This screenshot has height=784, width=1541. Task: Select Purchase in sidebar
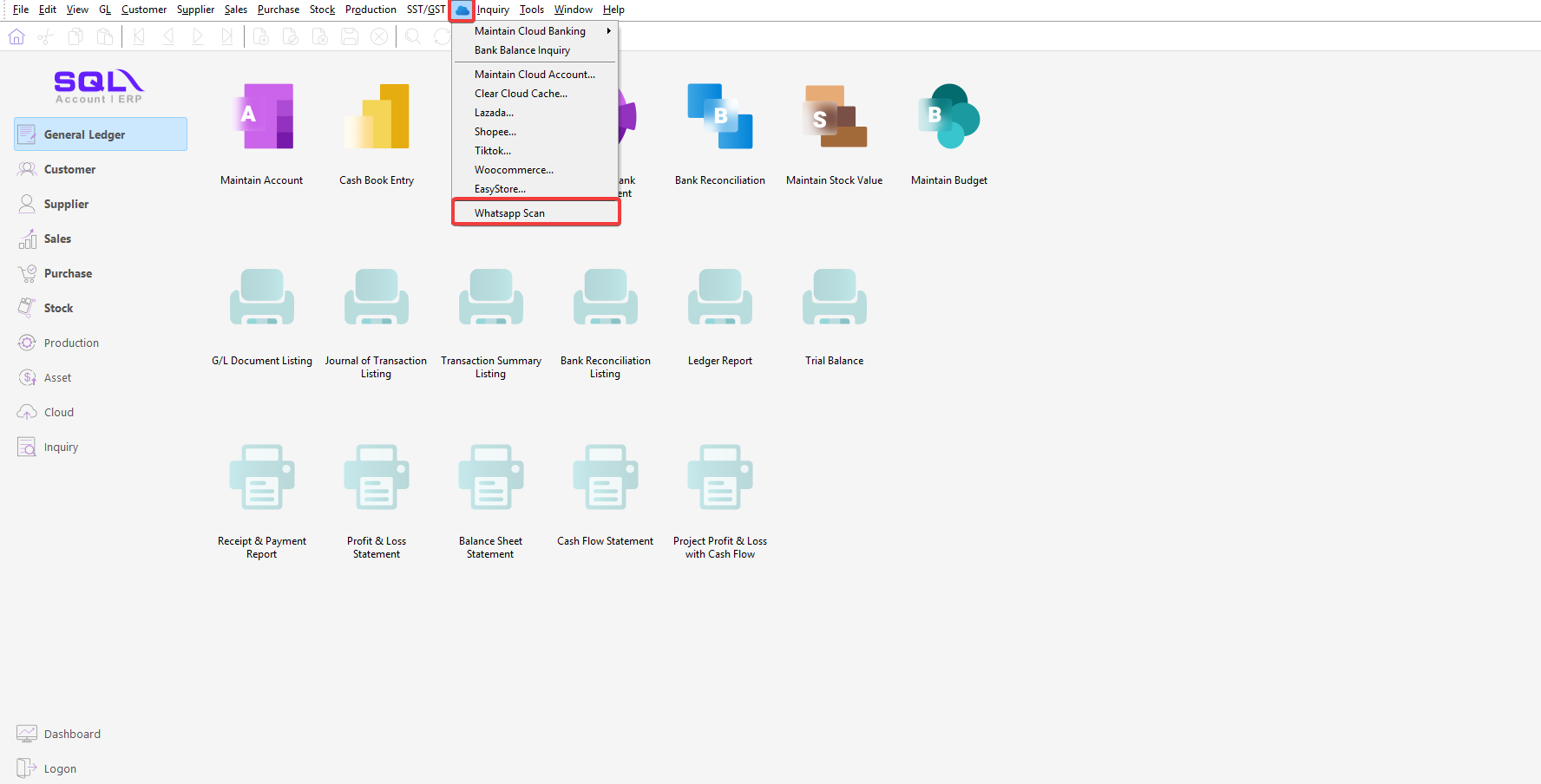click(101, 273)
